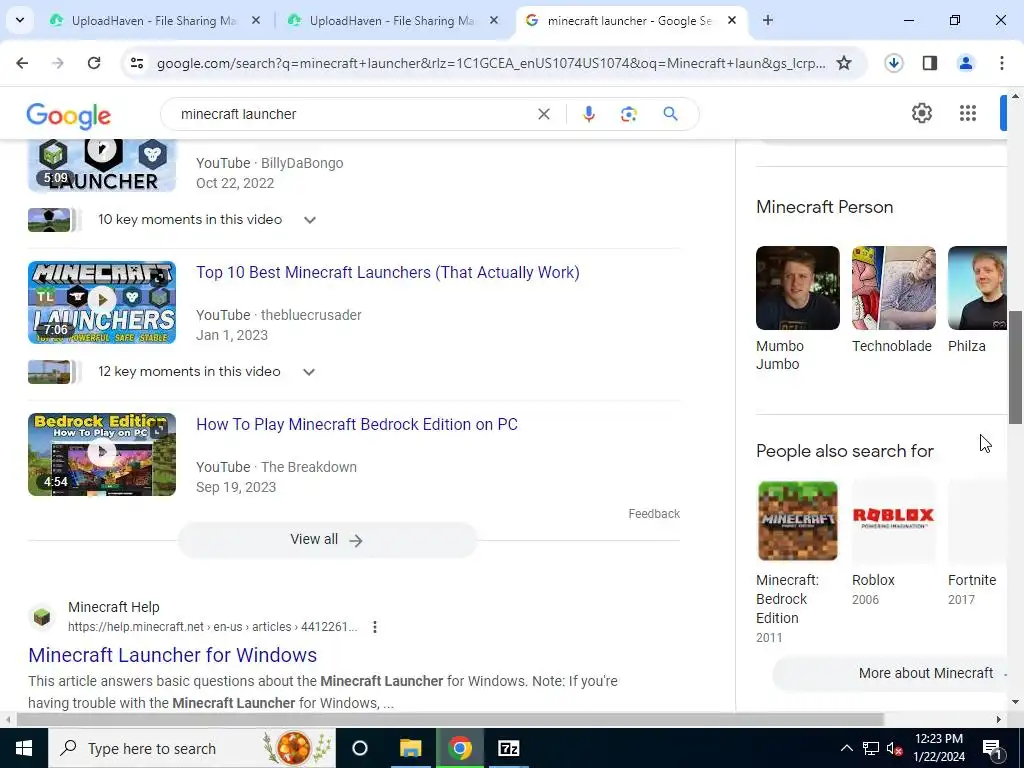Go to Google homepage via logo
Image resolution: width=1024 pixels, height=768 pixels.
(x=69, y=116)
